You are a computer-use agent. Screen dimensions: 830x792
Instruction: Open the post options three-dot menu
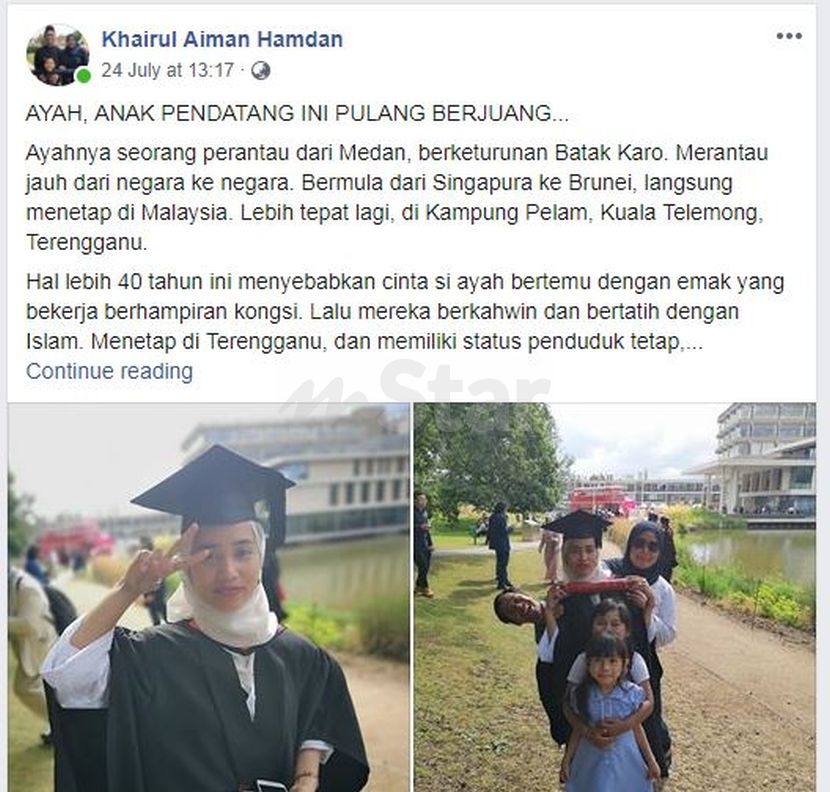(x=789, y=36)
